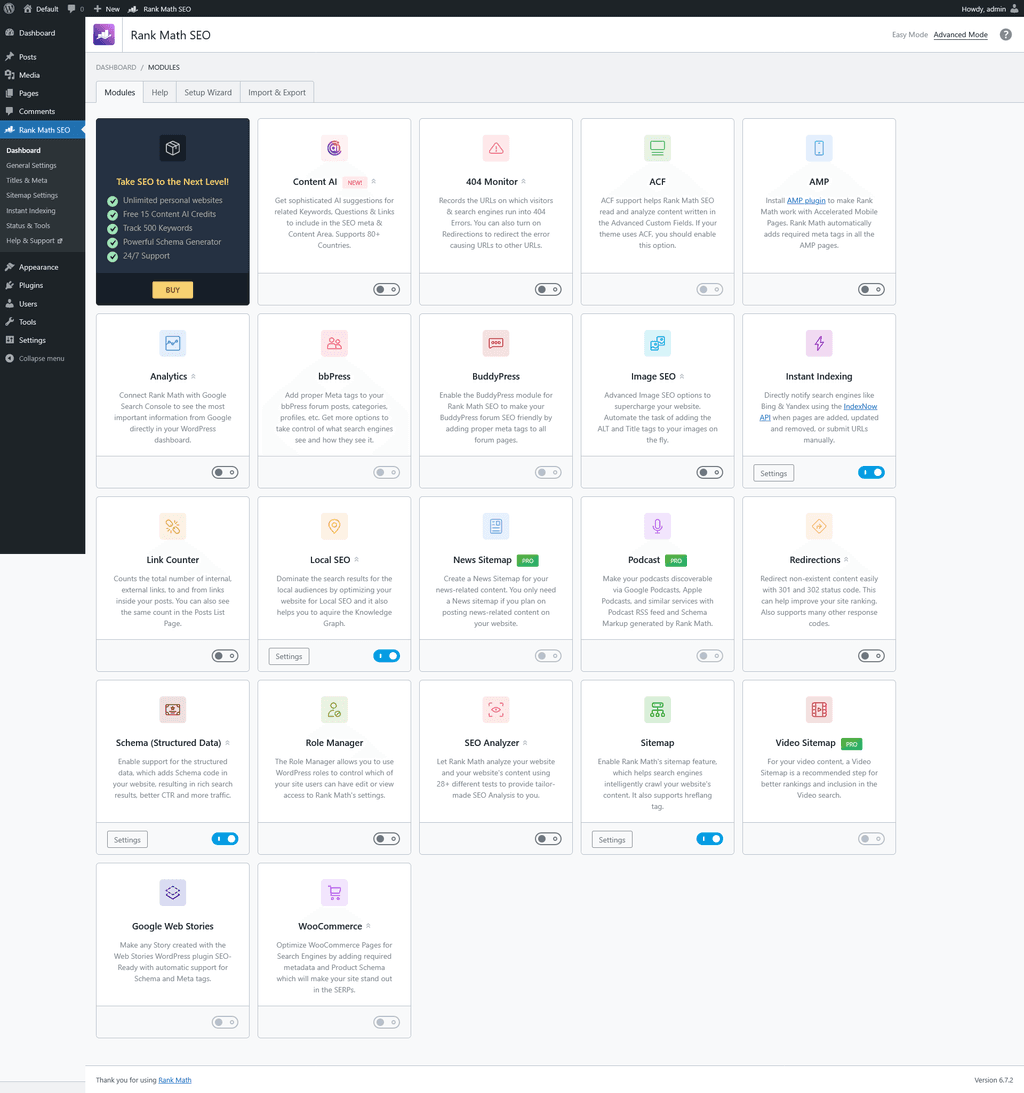1024x1093 pixels.
Task: Enable the Content AI module toggle
Action: pyautogui.click(x=386, y=289)
